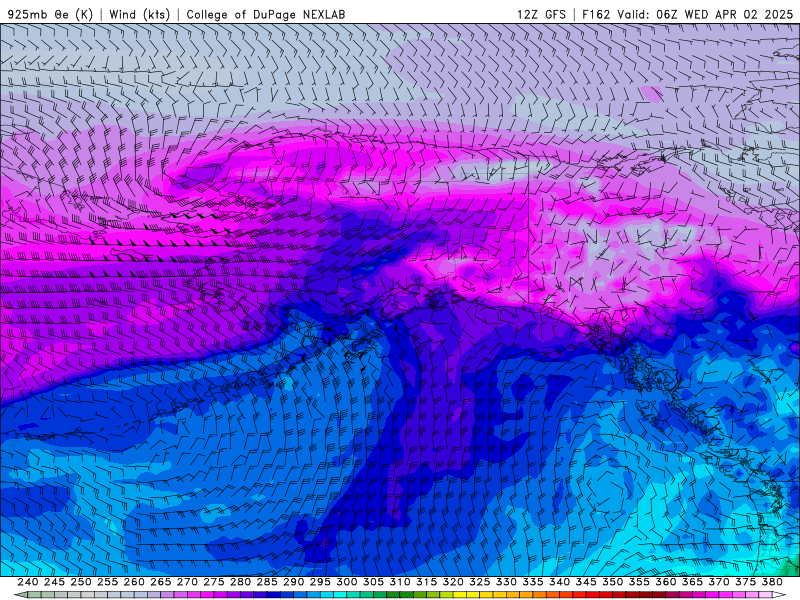This screenshot has height=600, width=800.
Task: Click the "Wind (kts)" header label
Action: 139,14
